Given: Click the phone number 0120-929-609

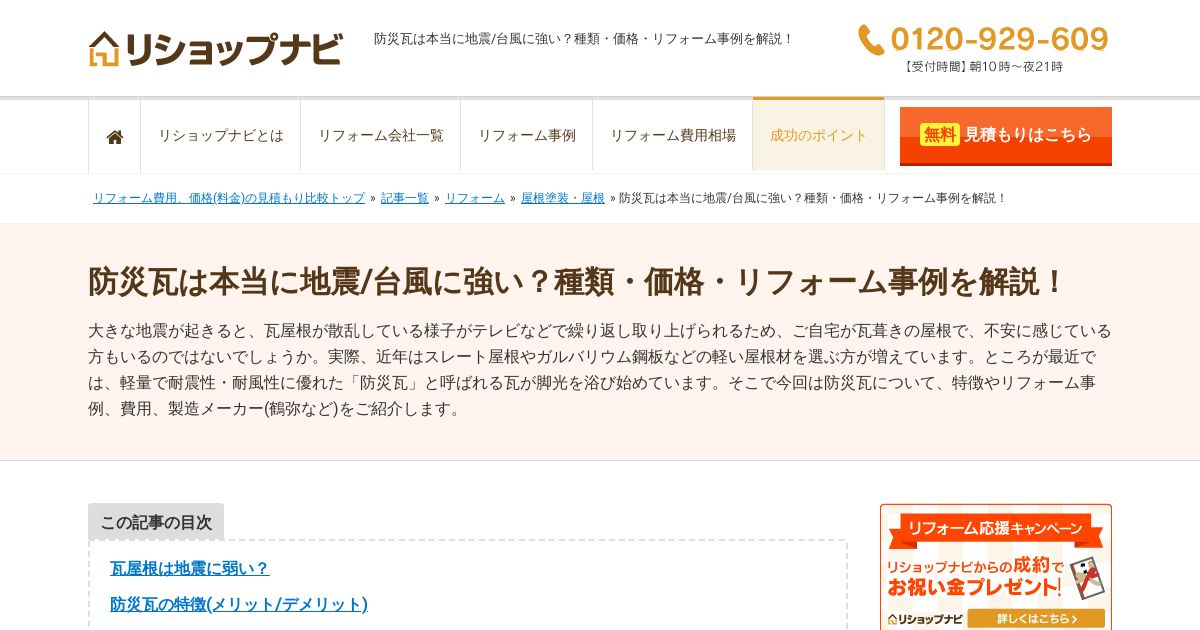Looking at the screenshot, I should tap(999, 39).
